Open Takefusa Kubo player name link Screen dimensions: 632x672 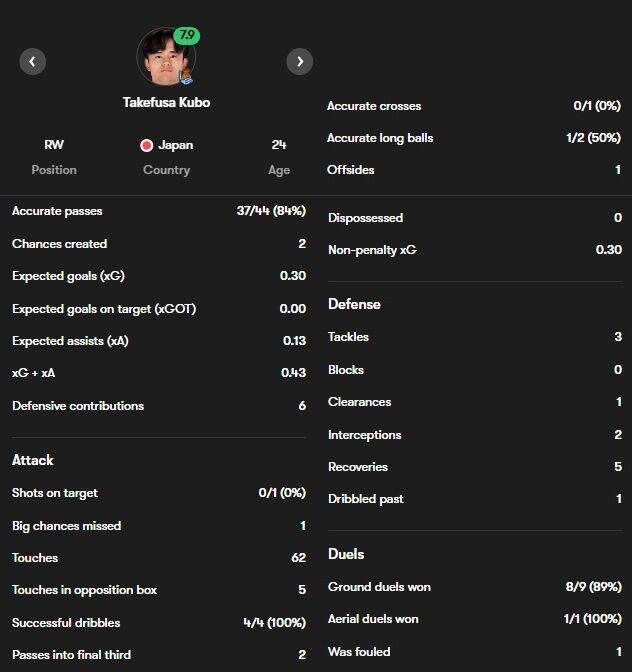pyautogui.click(x=166, y=102)
